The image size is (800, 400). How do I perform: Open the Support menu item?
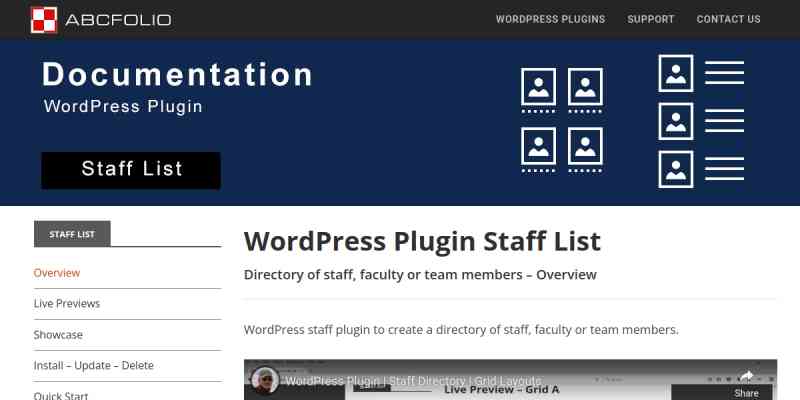coord(651,19)
